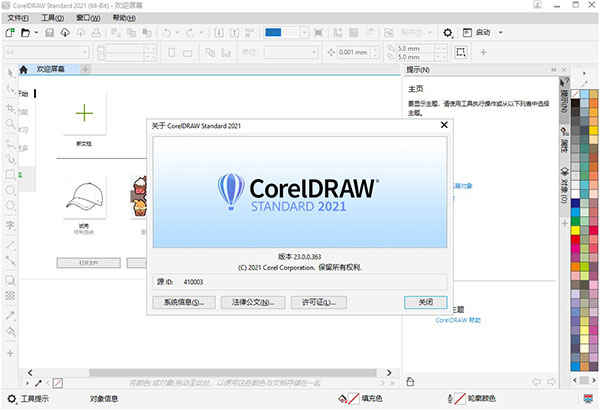
Task: Add a new tab with plus button
Action: coord(86,69)
